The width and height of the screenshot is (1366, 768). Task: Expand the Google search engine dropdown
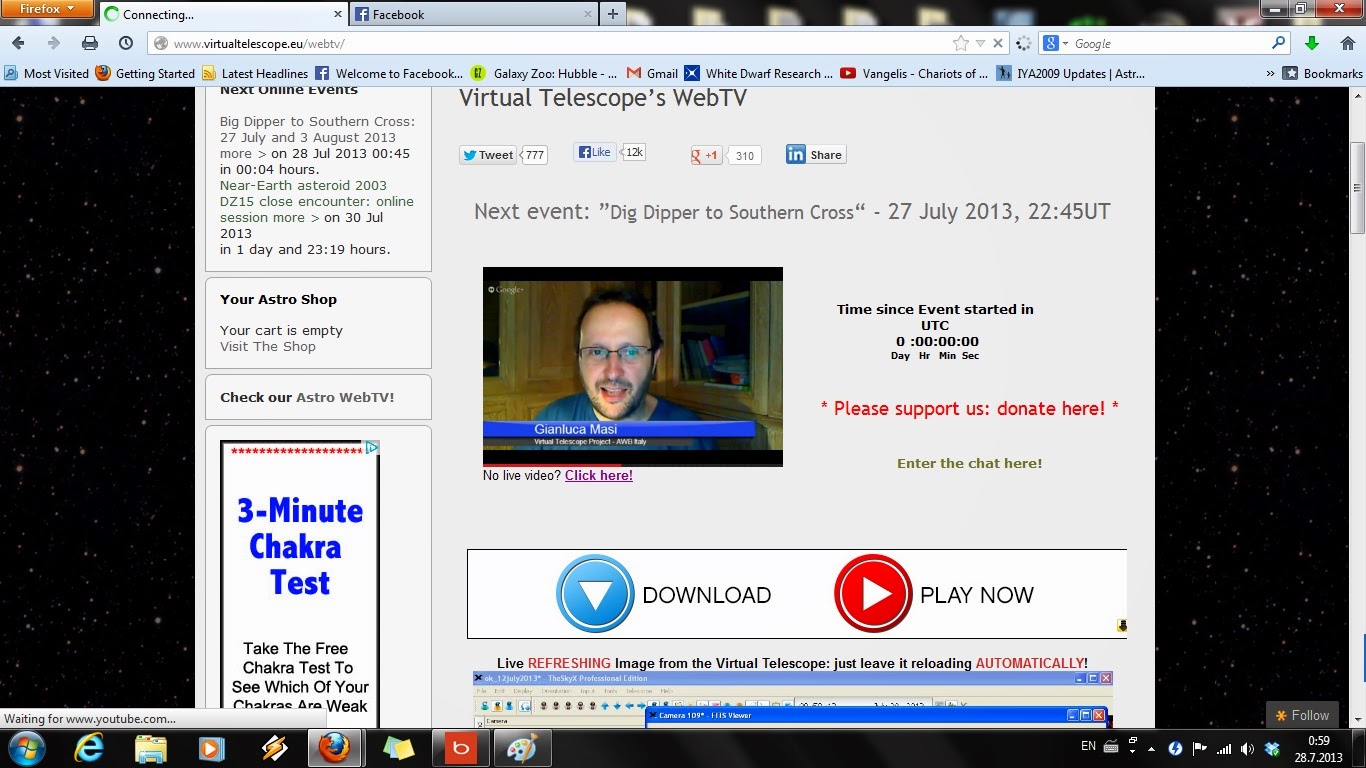(x=1056, y=43)
